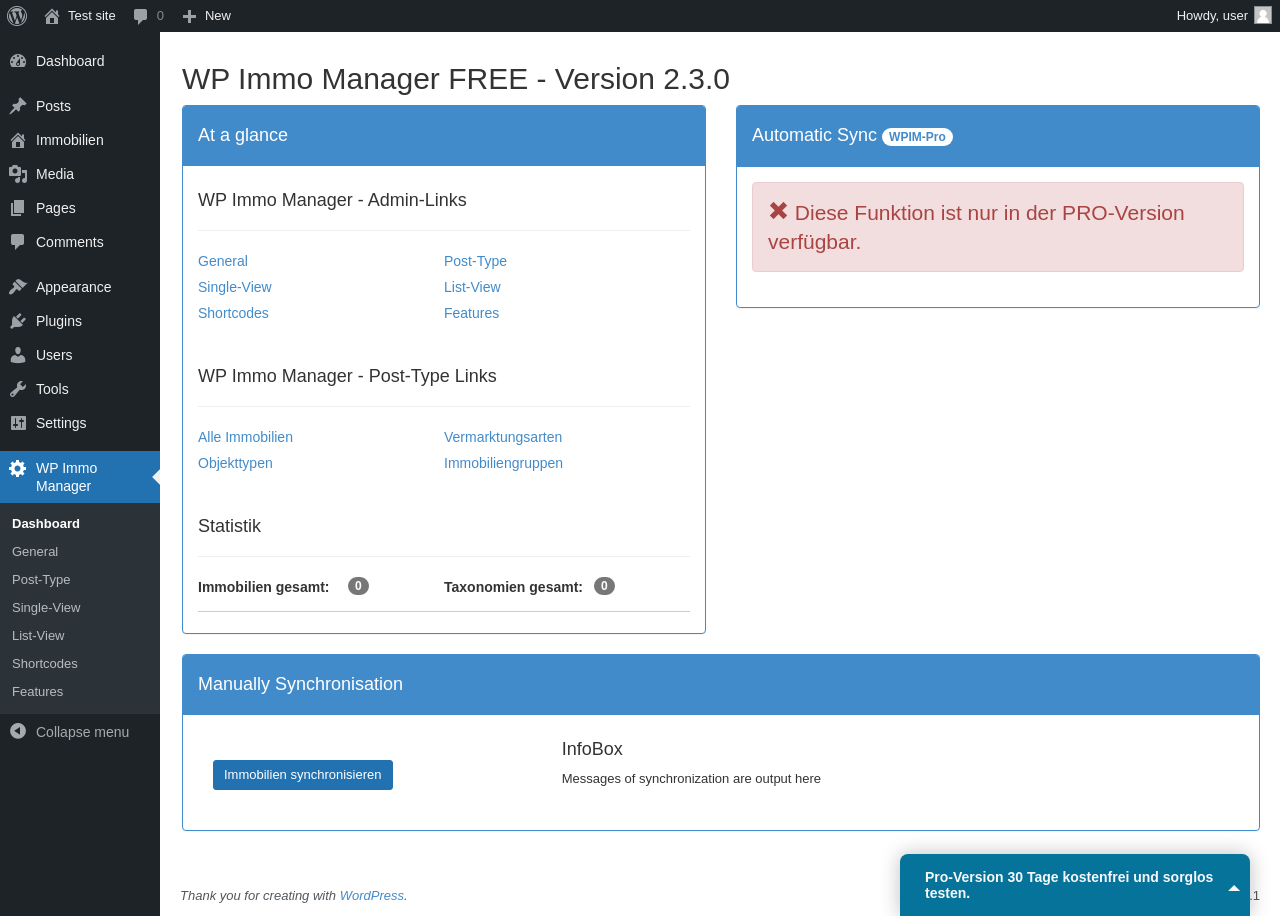Click the Users person icon
The image size is (1280, 916).
[18, 355]
